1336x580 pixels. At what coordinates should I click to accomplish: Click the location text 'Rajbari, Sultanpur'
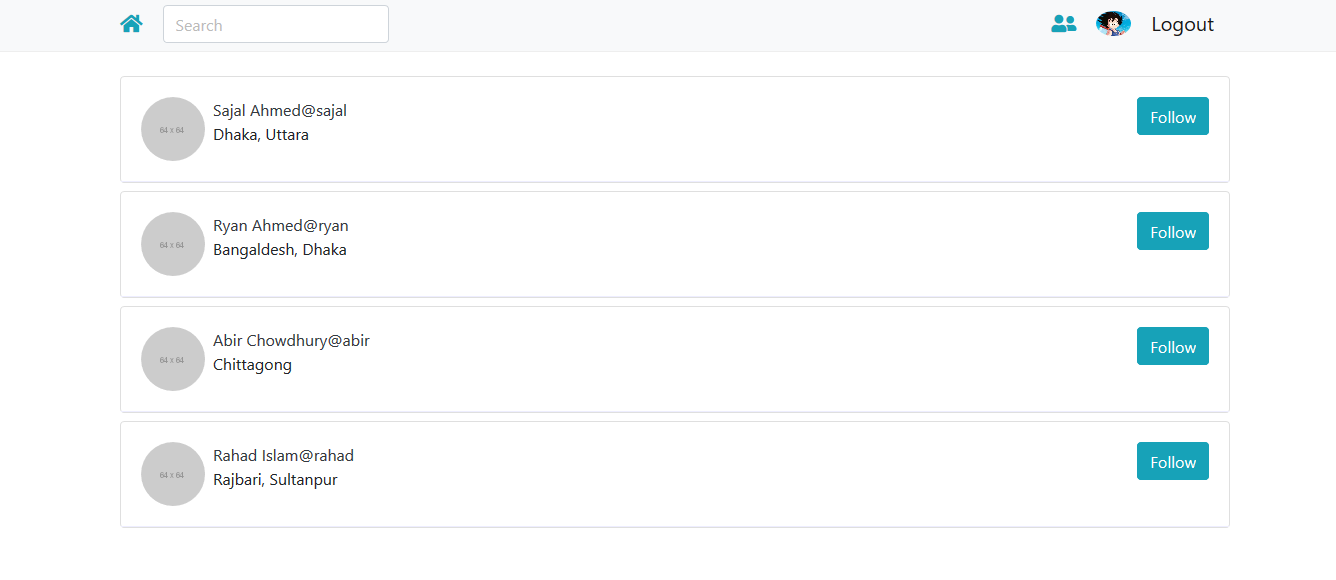pyautogui.click(x=274, y=479)
